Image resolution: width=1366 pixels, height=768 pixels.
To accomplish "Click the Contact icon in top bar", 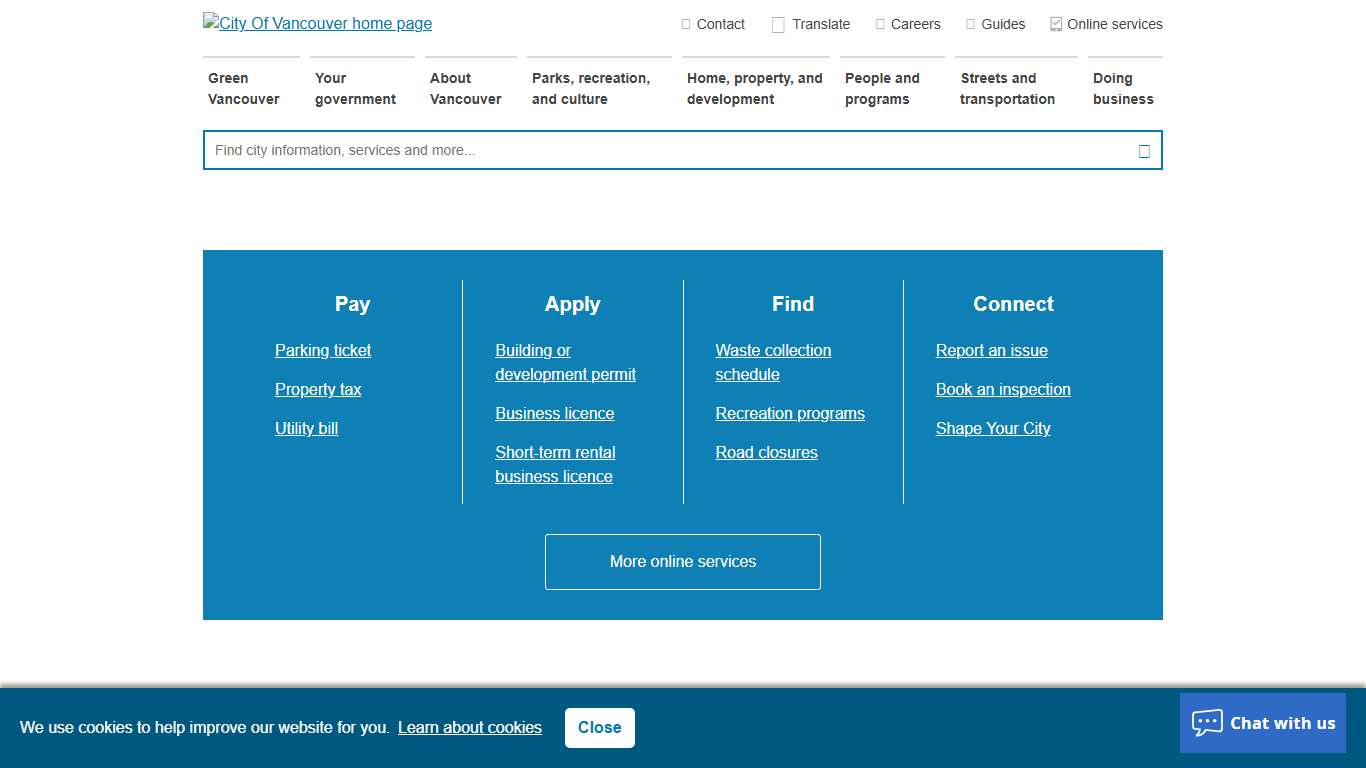I will click(x=686, y=24).
